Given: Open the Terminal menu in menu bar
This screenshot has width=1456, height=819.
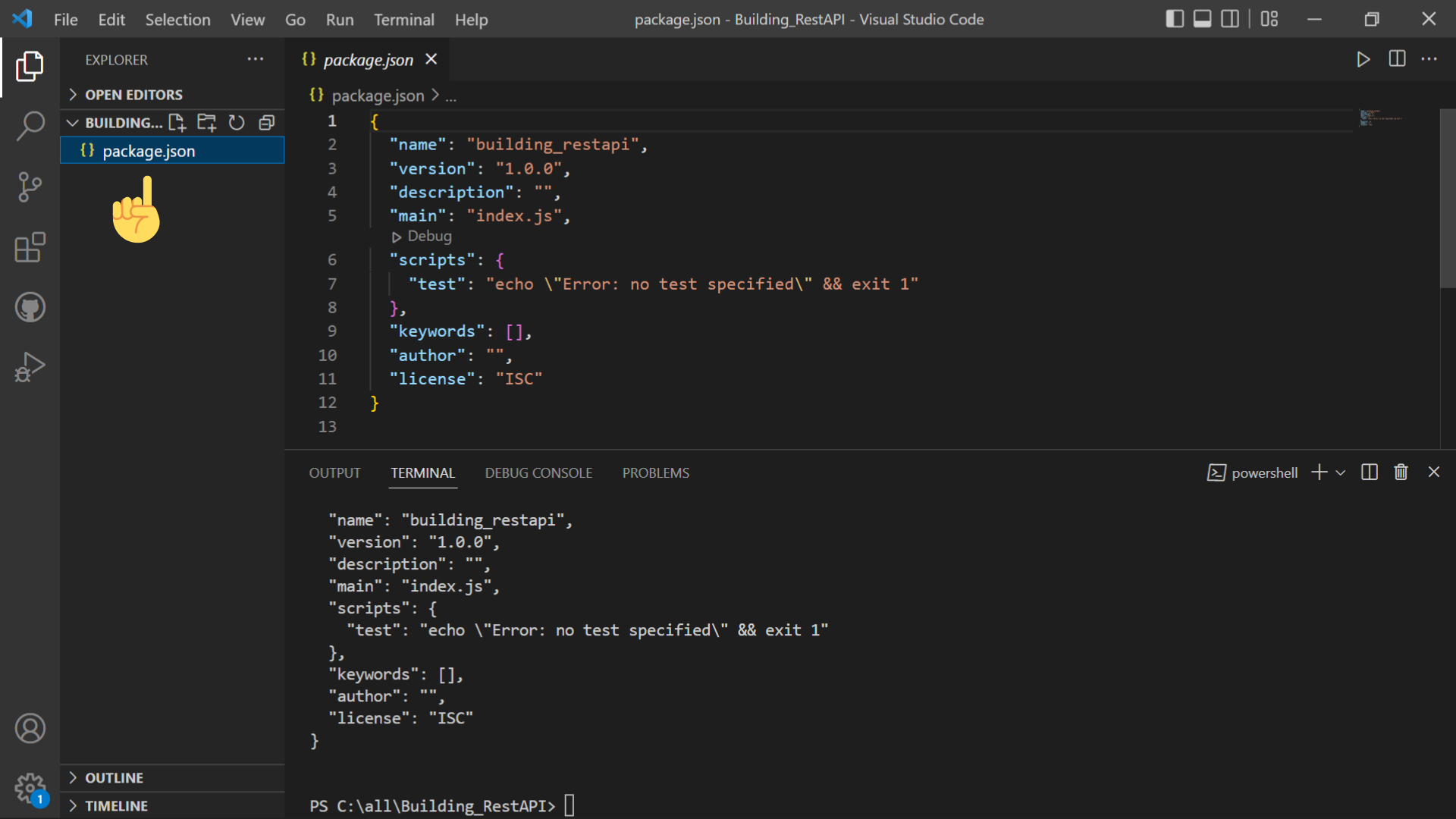Looking at the screenshot, I should click(401, 19).
